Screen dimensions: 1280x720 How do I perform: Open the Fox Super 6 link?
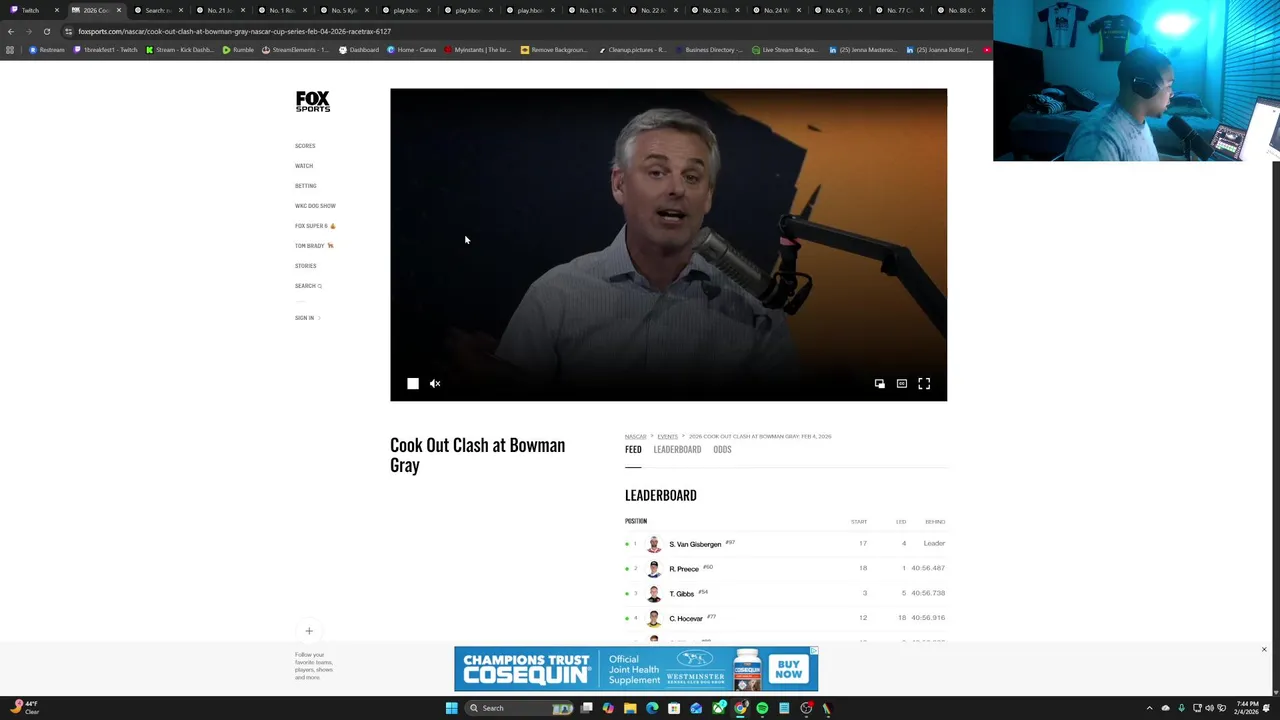tap(315, 226)
